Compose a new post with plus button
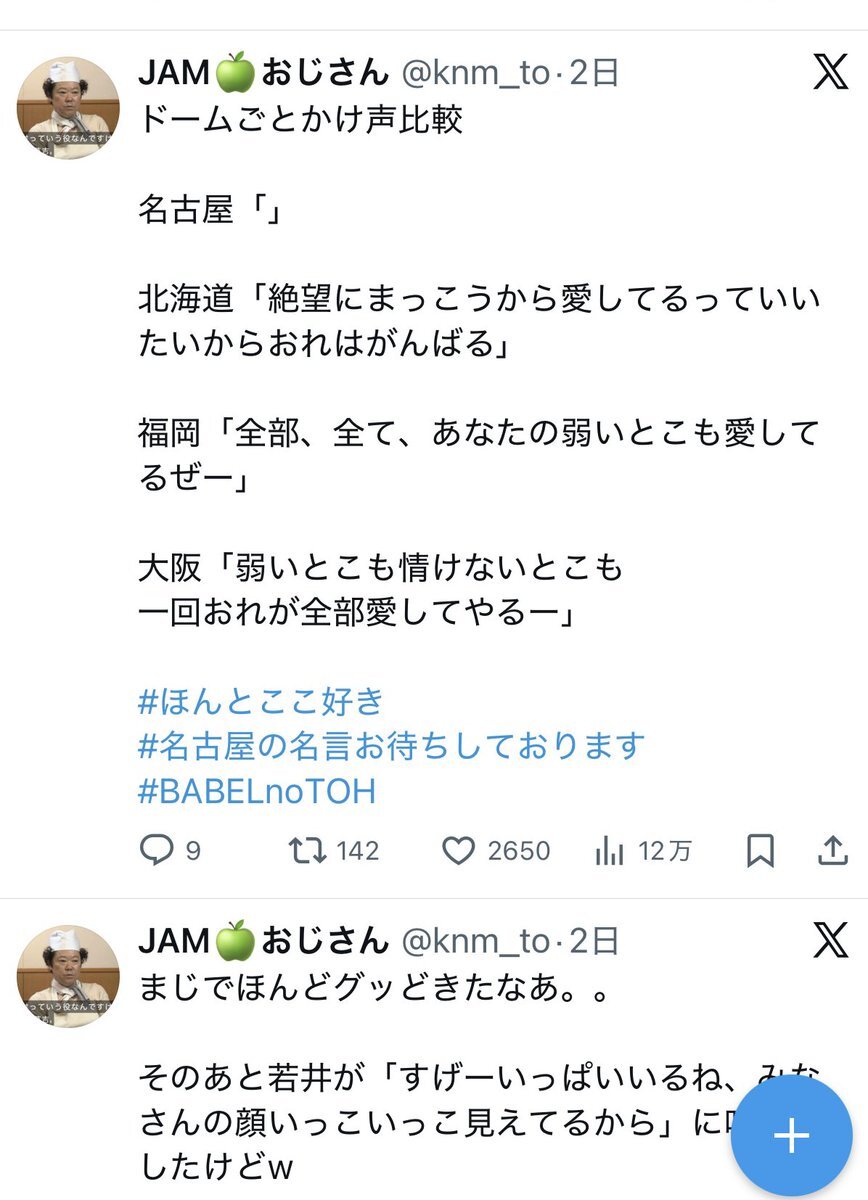868x1200 pixels. tap(792, 1135)
